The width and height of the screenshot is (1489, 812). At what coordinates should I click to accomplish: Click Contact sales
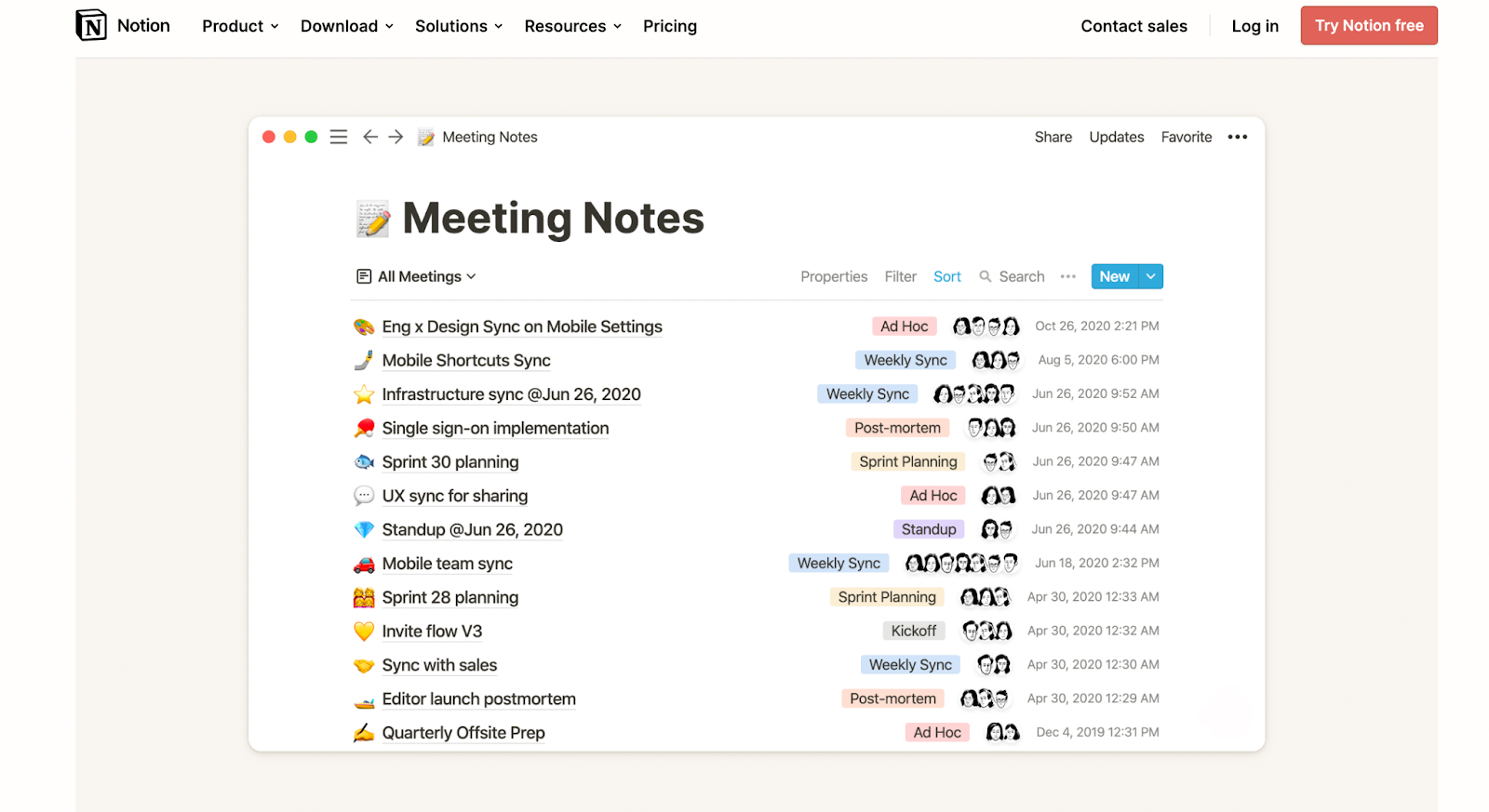tap(1134, 26)
